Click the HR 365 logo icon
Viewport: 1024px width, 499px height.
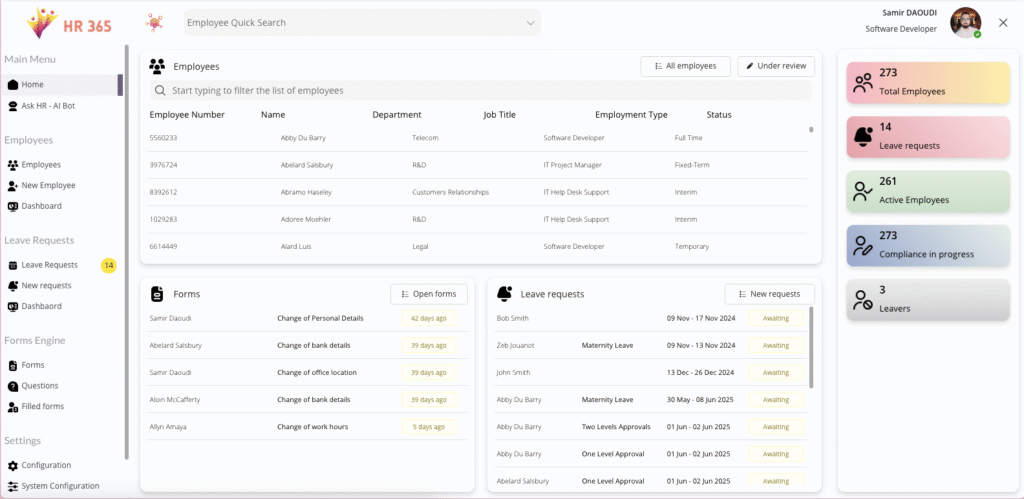point(41,22)
